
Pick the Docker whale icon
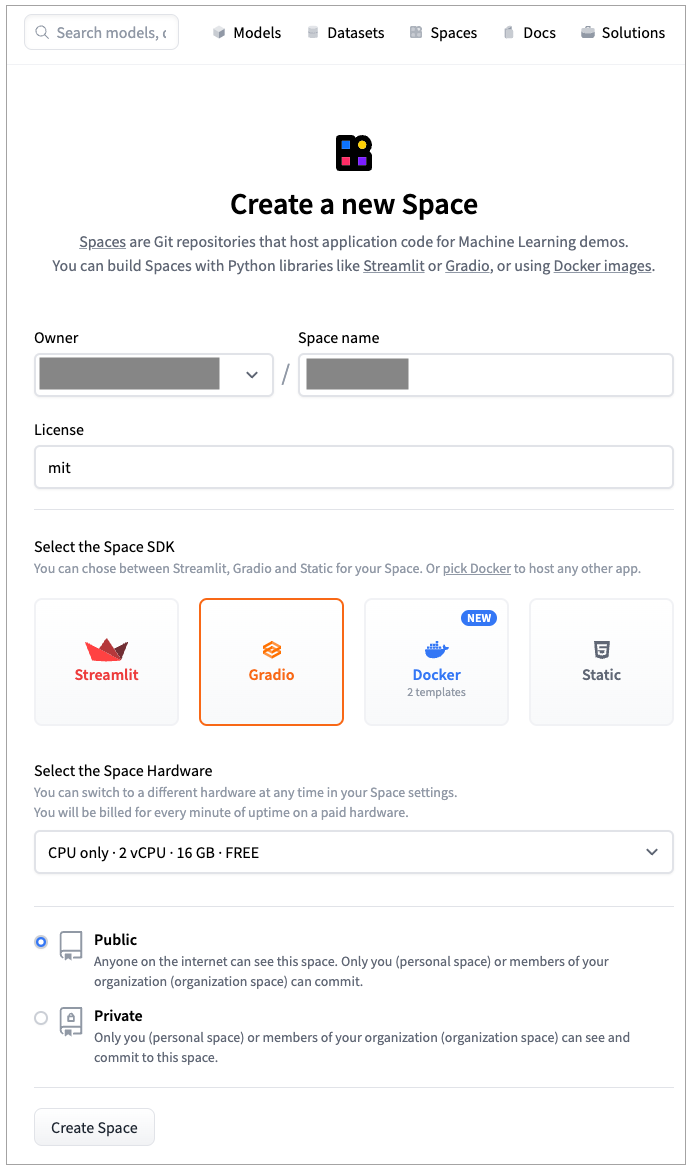coord(437,650)
